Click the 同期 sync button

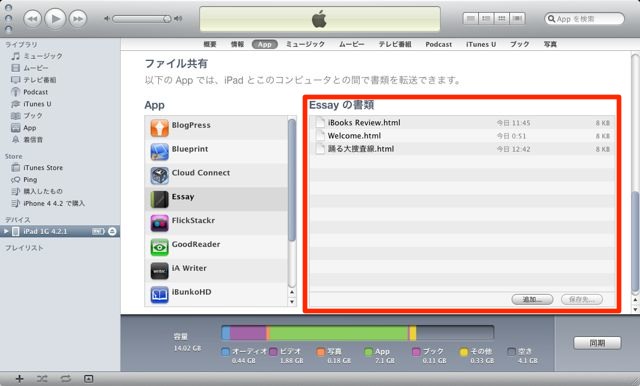(597, 343)
